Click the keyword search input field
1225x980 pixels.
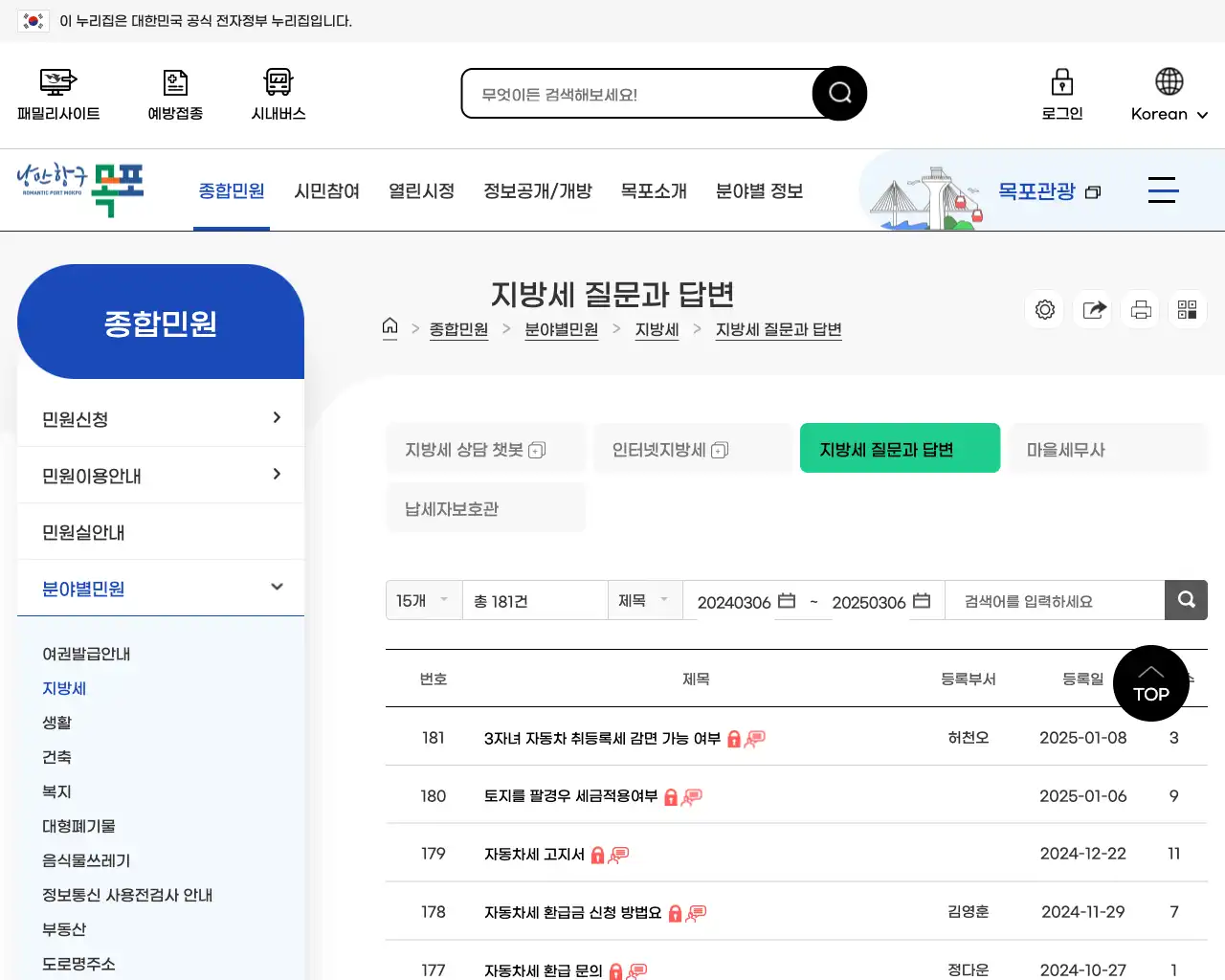pos(1048,600)
